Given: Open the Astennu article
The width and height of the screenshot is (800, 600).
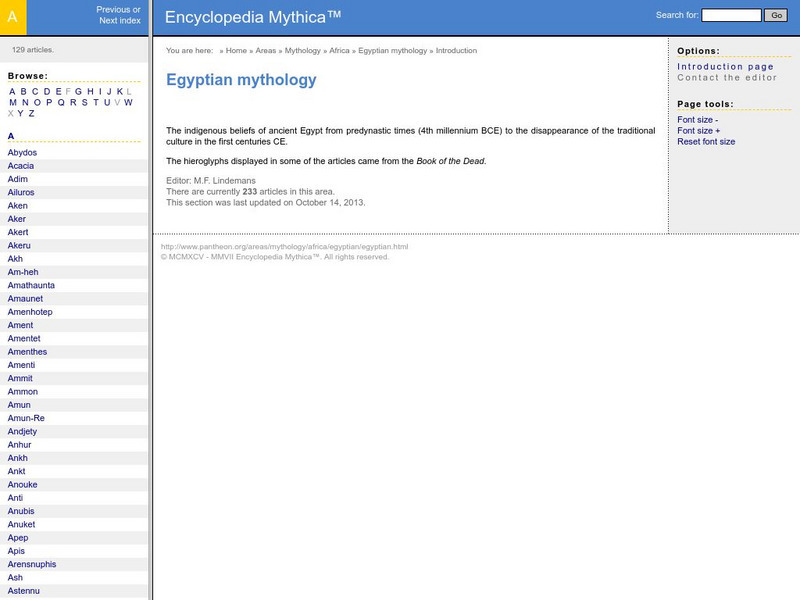Looking at the screenshot, I should [23, 590].
